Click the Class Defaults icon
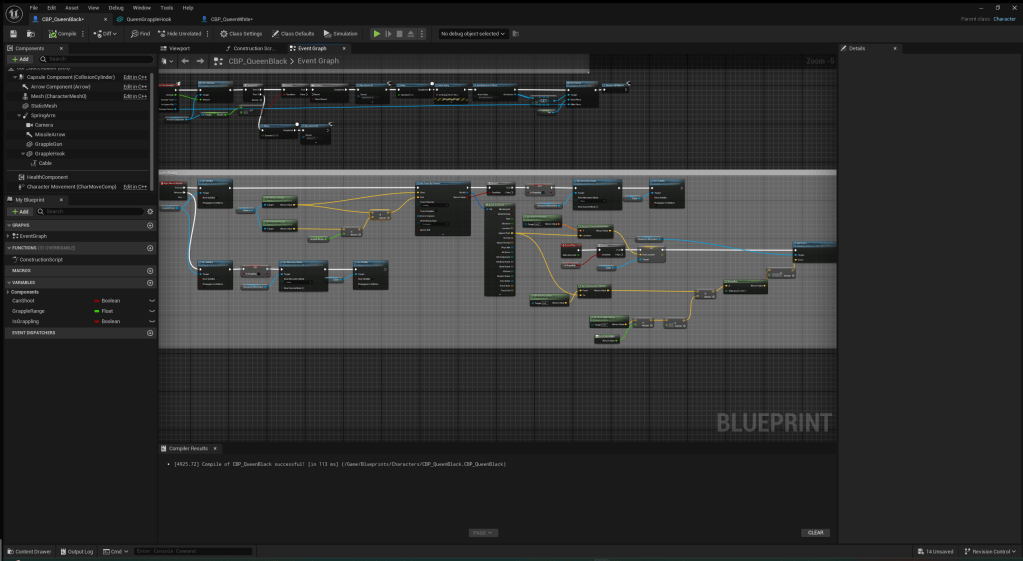Screen dimensions: 1023x561 point(273,34)
